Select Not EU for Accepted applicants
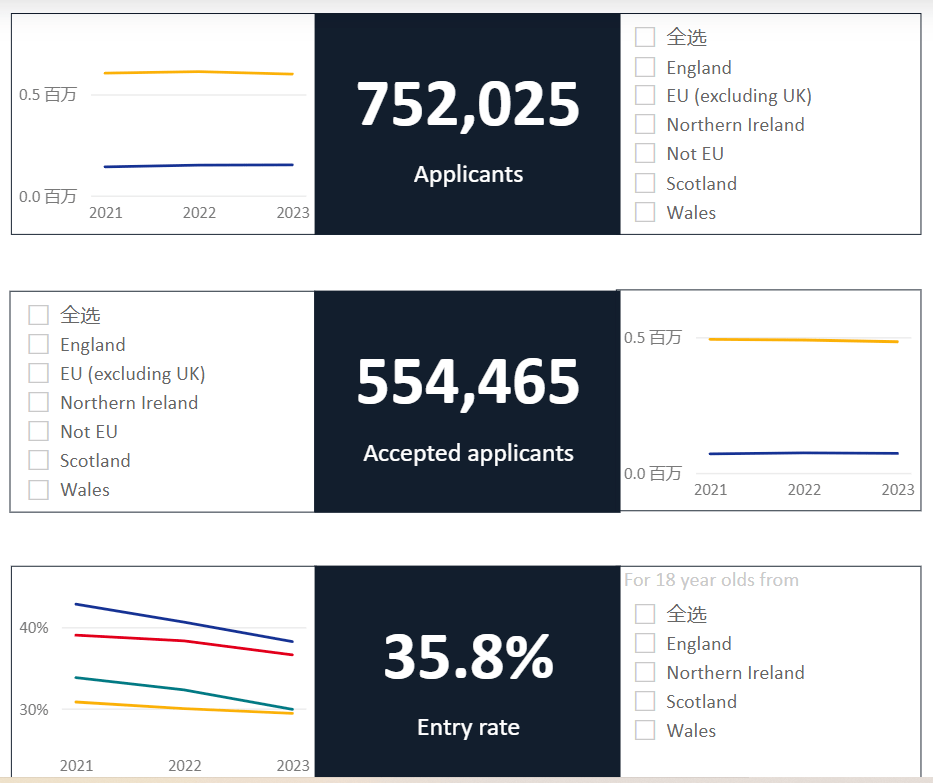The image size is (933, 783). pyautogui.click(x=39, y=431)
